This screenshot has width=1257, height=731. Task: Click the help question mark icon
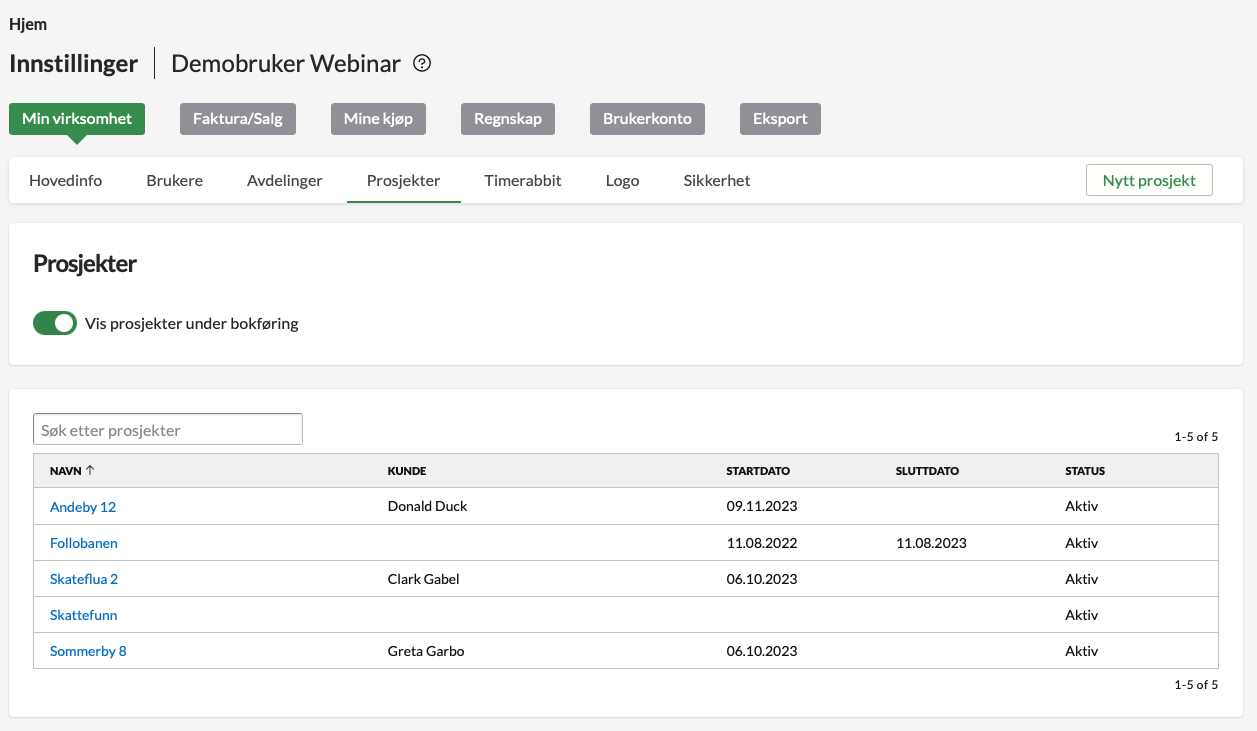pyautogui.click(x=422, y=64)
